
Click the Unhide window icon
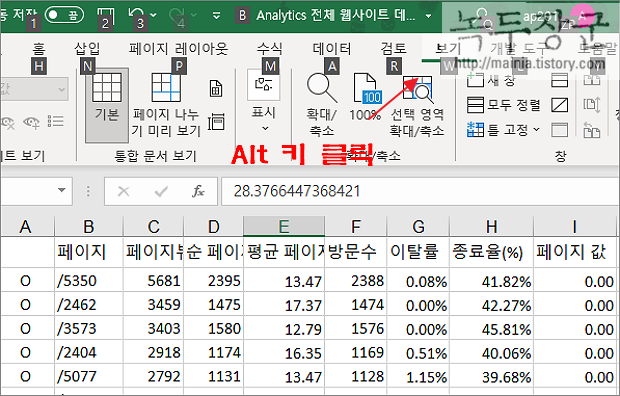560,130
